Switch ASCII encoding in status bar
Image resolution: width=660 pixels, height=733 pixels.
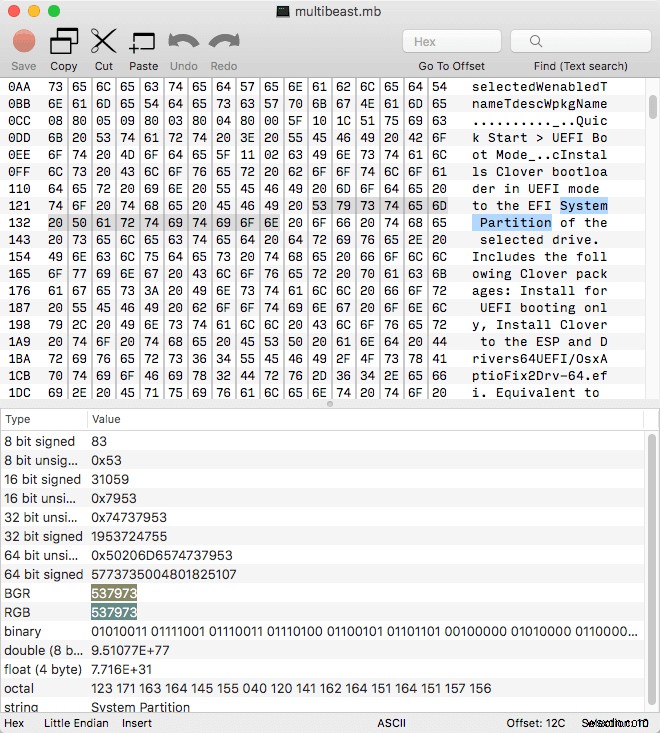pyautogui.click(x=391, y=723)
